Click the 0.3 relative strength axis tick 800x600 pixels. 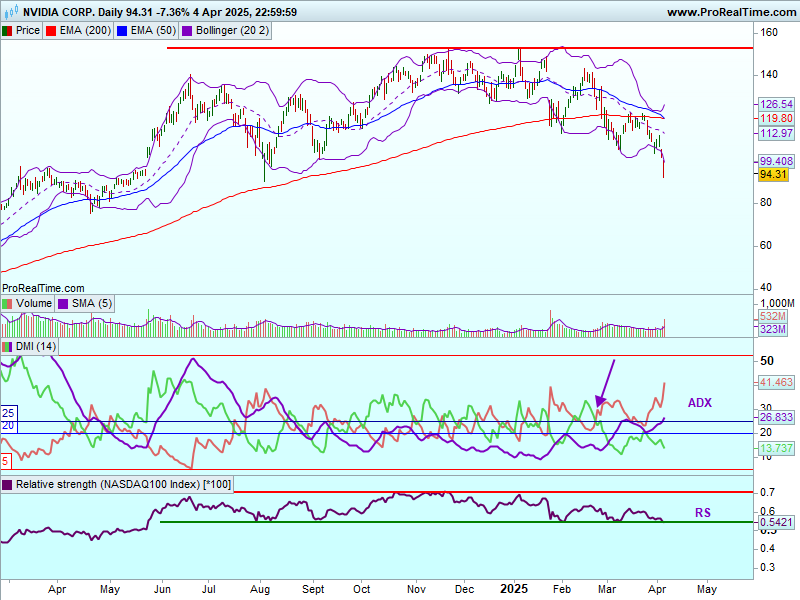pyautogui.click(x=767, y=567)
